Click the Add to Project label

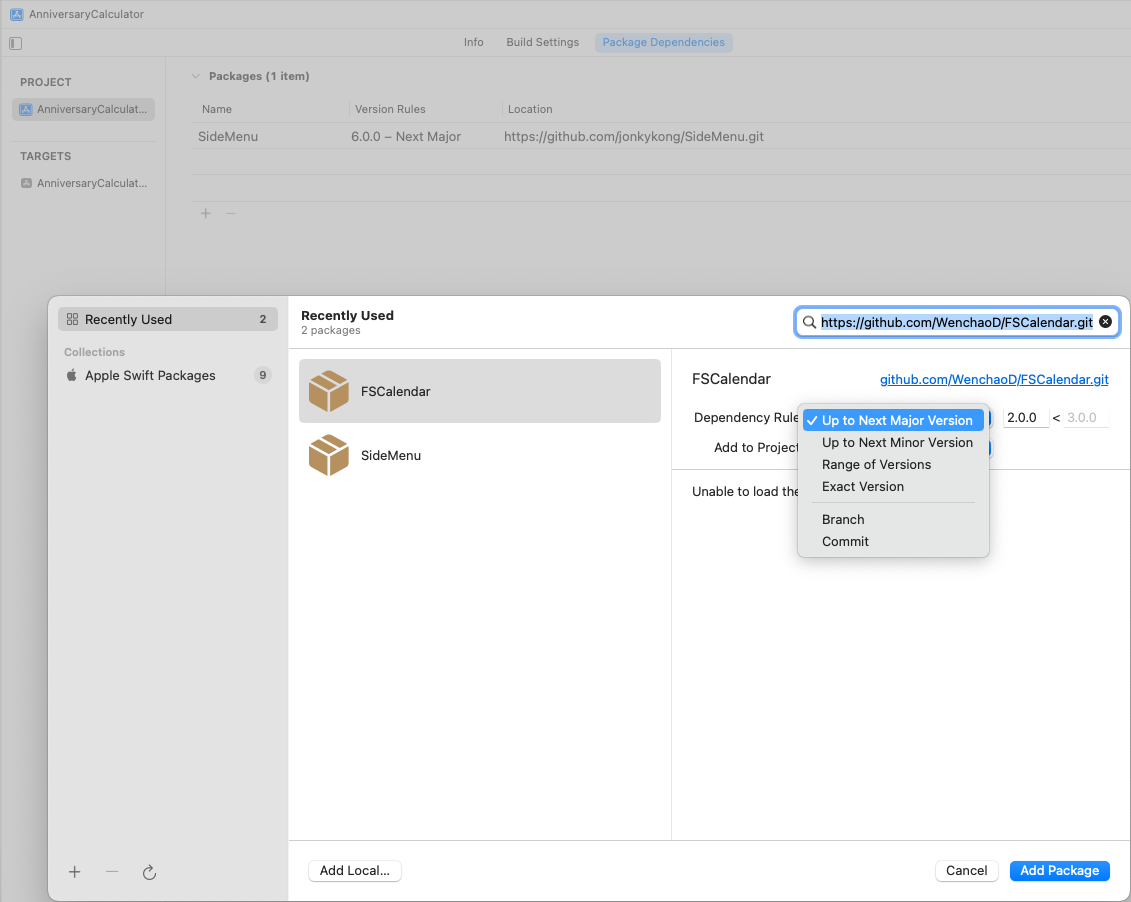pyautogui.click(x=757, y=448)
